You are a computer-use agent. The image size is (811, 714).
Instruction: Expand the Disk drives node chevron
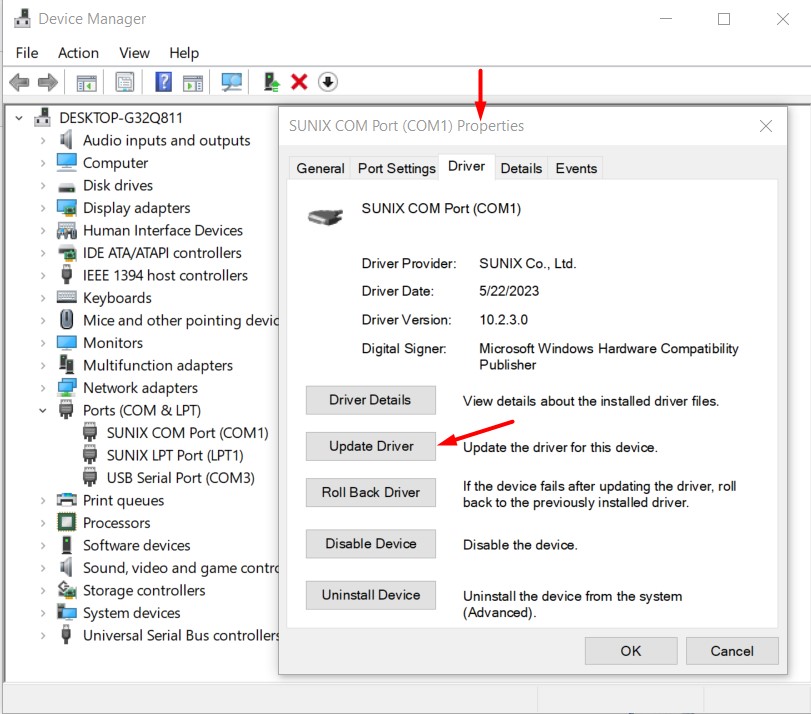tap(43, 185)
